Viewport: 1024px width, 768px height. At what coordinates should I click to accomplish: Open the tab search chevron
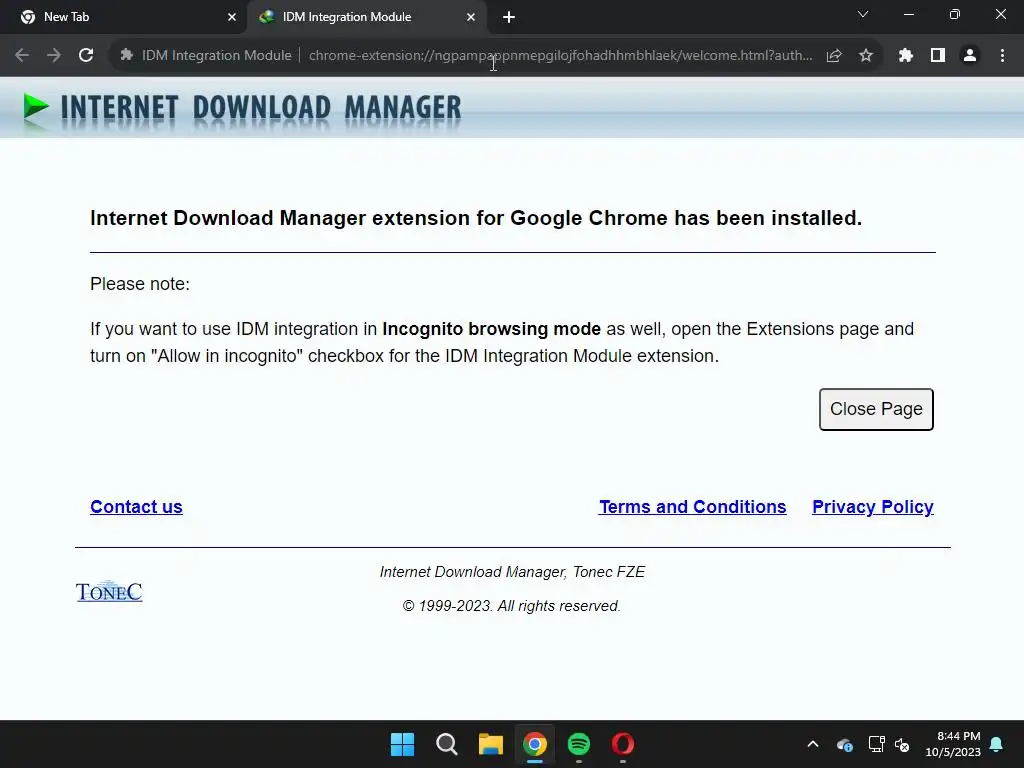tap(863, 14)
